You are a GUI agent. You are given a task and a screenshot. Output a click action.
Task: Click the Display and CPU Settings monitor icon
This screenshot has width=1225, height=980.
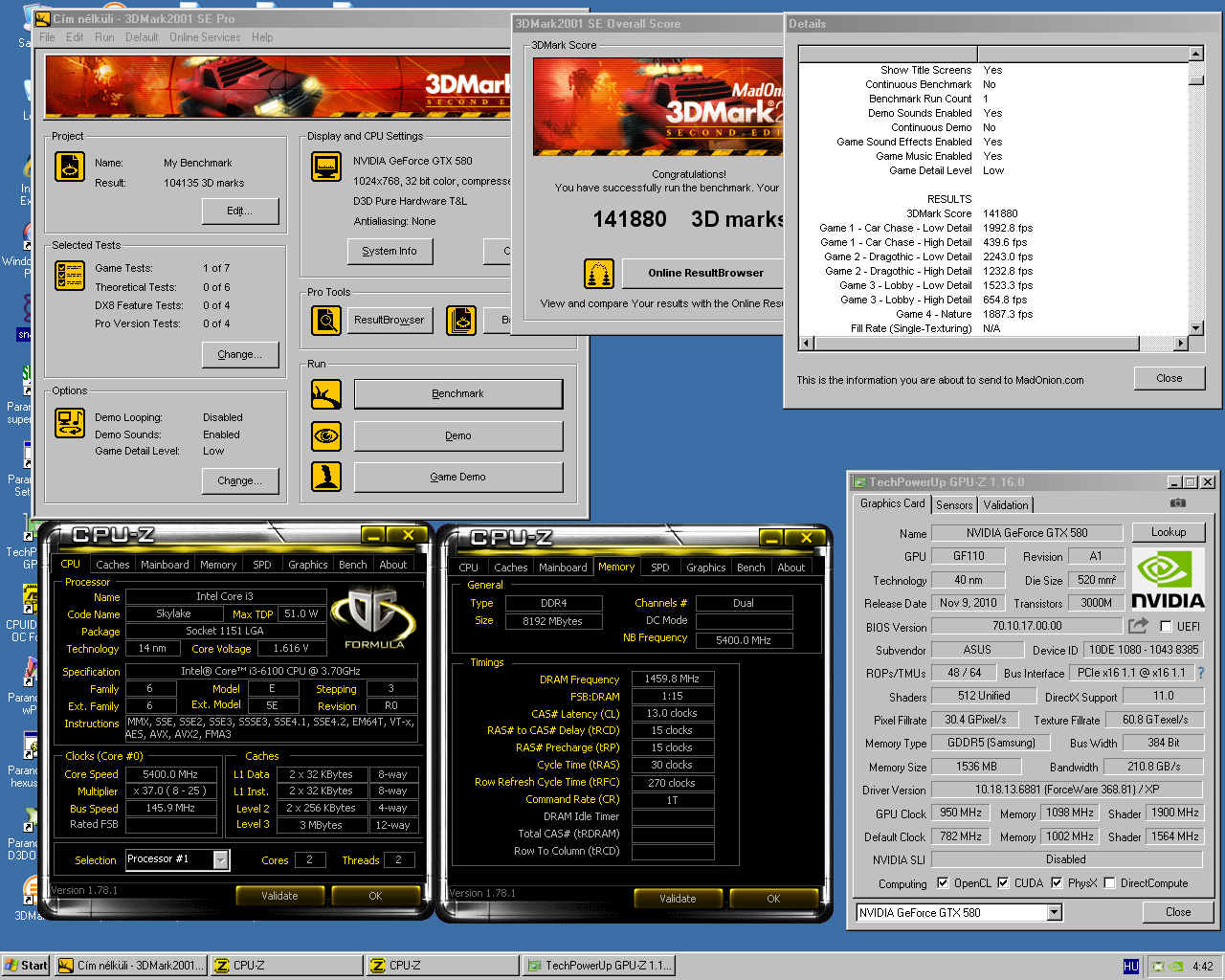pos(326,167)
